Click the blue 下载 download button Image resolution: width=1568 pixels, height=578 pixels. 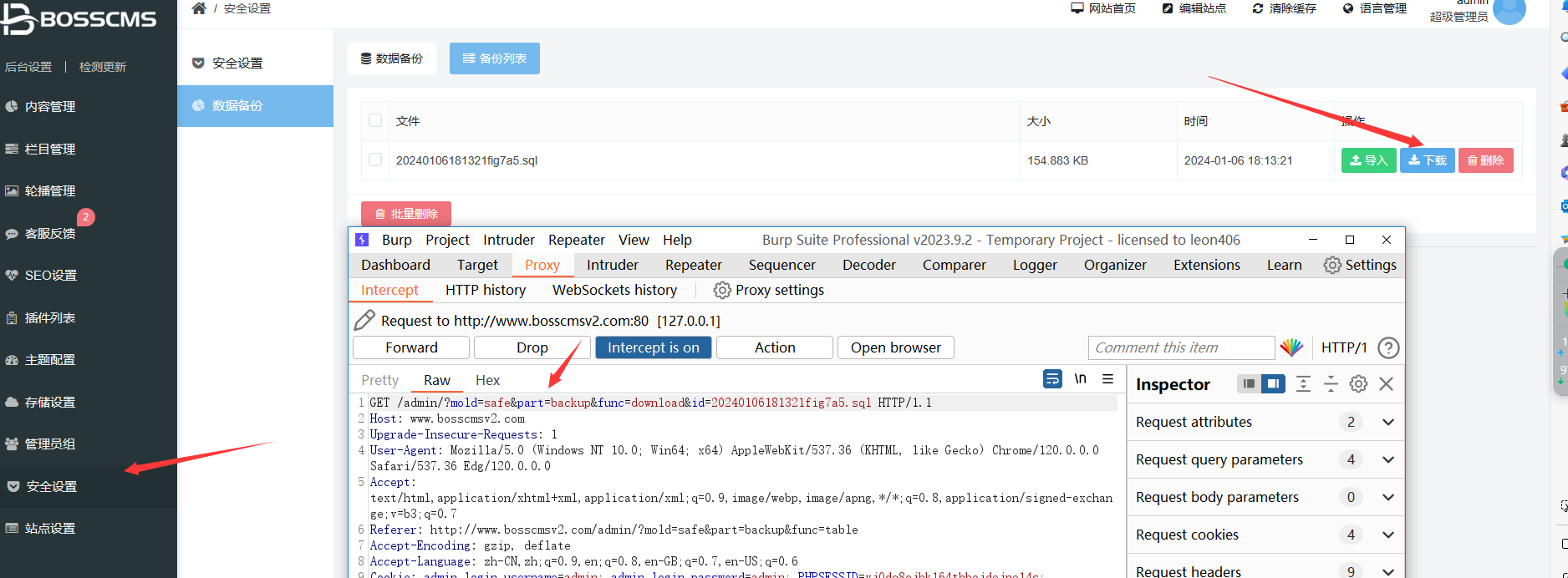(x=1427, y=160)
